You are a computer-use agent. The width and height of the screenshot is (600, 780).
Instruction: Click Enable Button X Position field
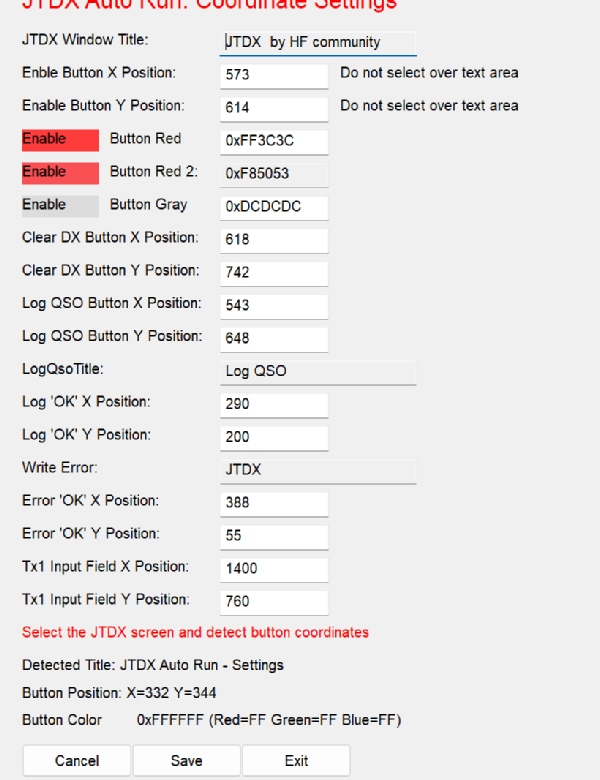click(x=274, y=75)
